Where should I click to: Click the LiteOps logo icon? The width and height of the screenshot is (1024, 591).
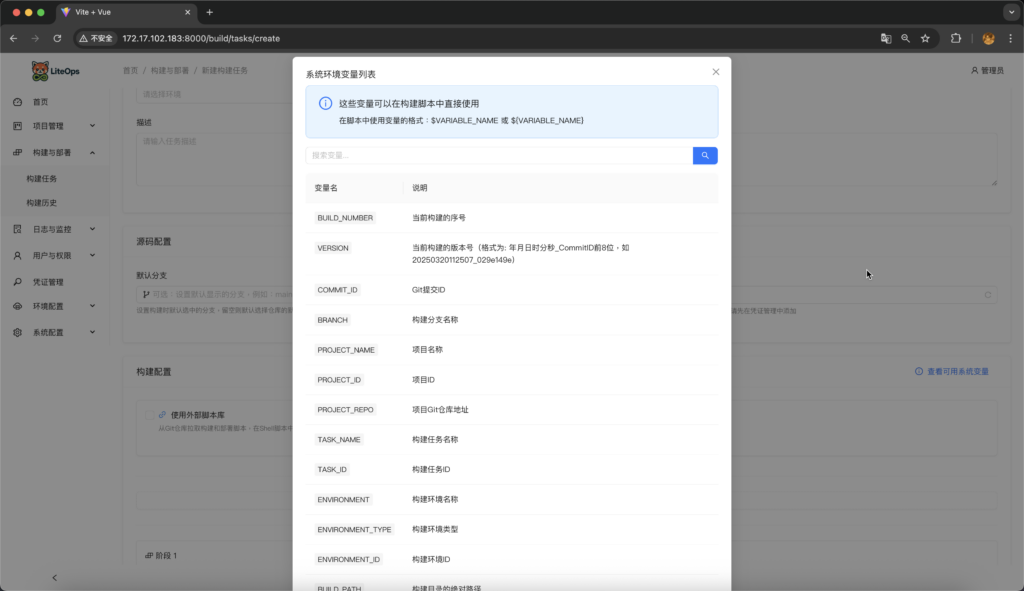pos(40,71)
